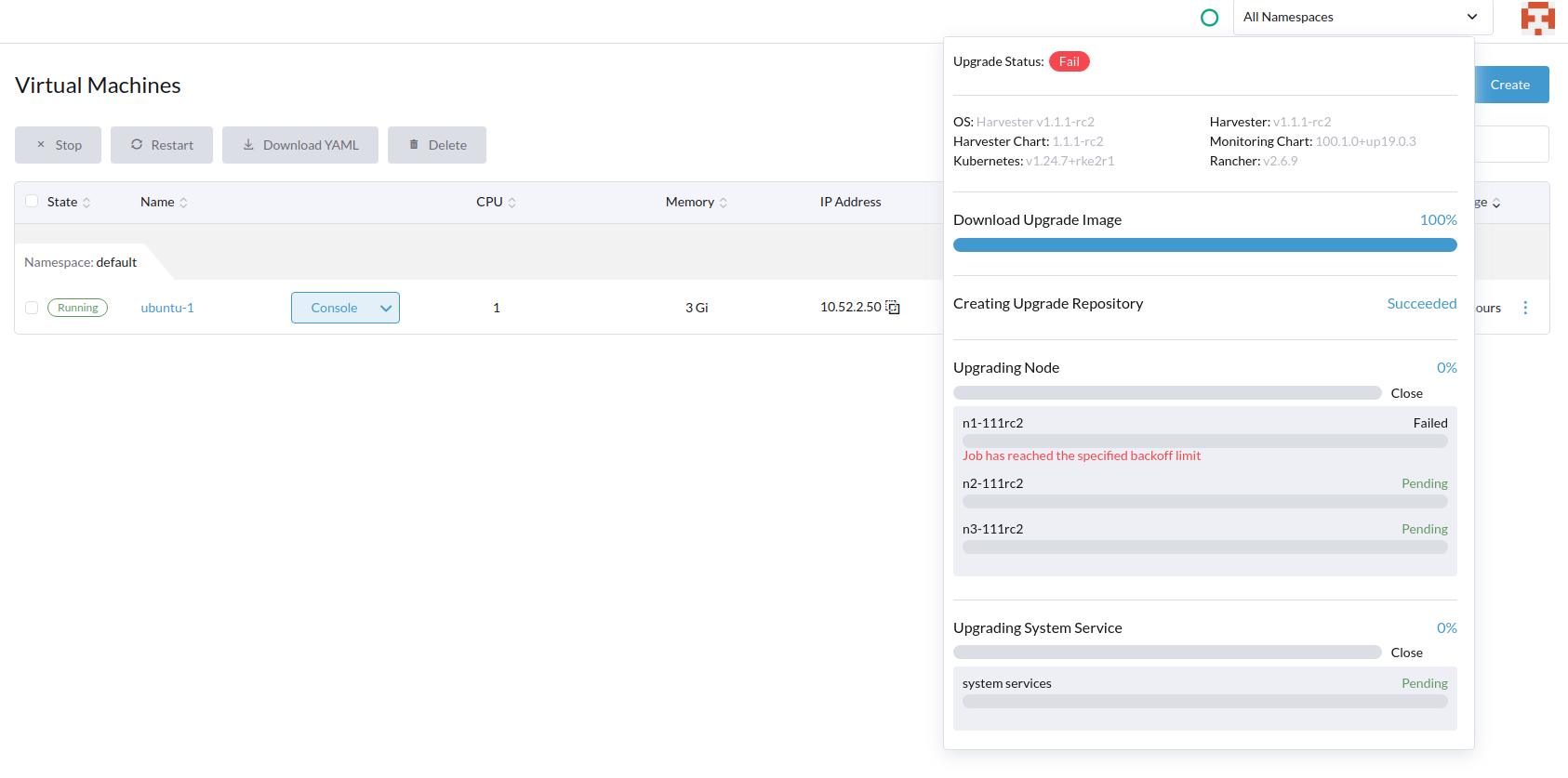Image resolution: width=1568 pixels, height=778 pixels.
Task: Select all virtual machines checkbox
Action: coord(32,201)
